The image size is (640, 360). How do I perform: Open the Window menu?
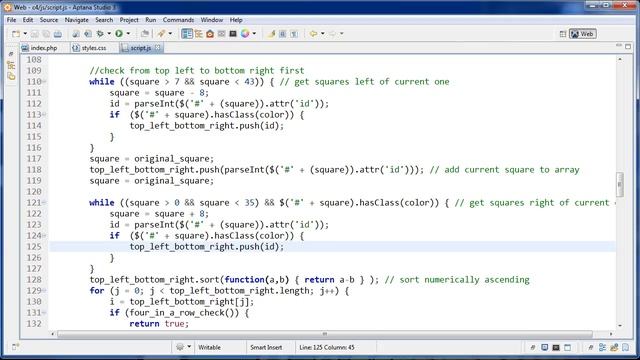coord(212,20)
